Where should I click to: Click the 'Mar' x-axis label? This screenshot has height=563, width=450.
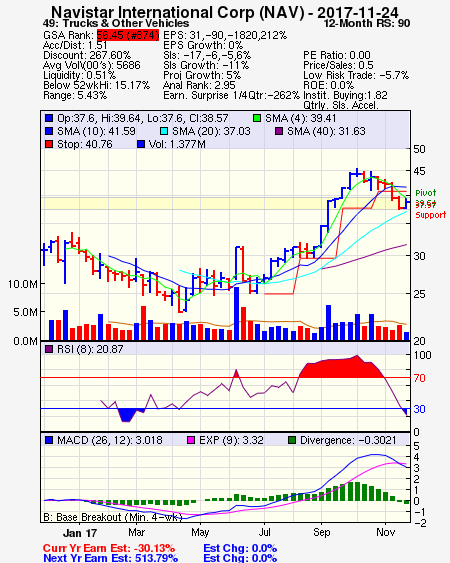point(136,532)
